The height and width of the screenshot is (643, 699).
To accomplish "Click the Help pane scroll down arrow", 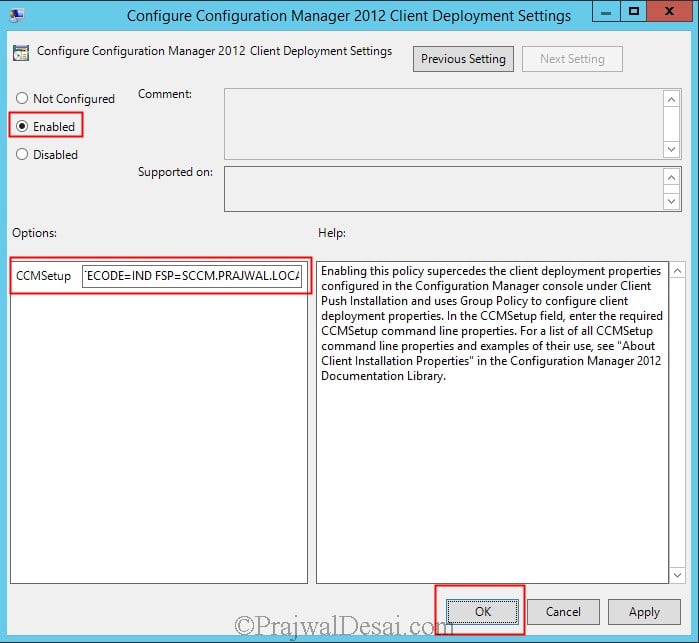I will coord(677,575).
